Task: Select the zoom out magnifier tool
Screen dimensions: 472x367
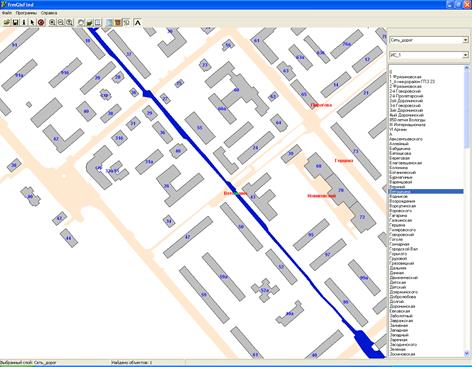Action: 61,22
